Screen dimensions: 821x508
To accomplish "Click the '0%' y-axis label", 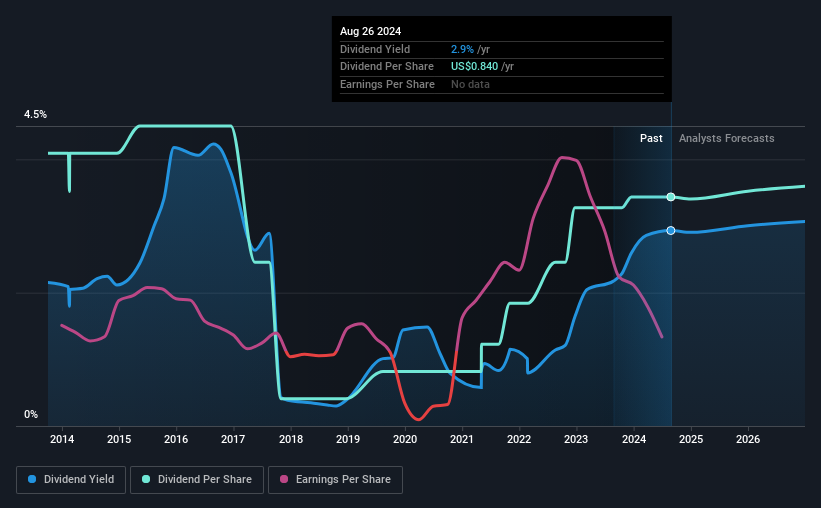I will coord(31,414).
